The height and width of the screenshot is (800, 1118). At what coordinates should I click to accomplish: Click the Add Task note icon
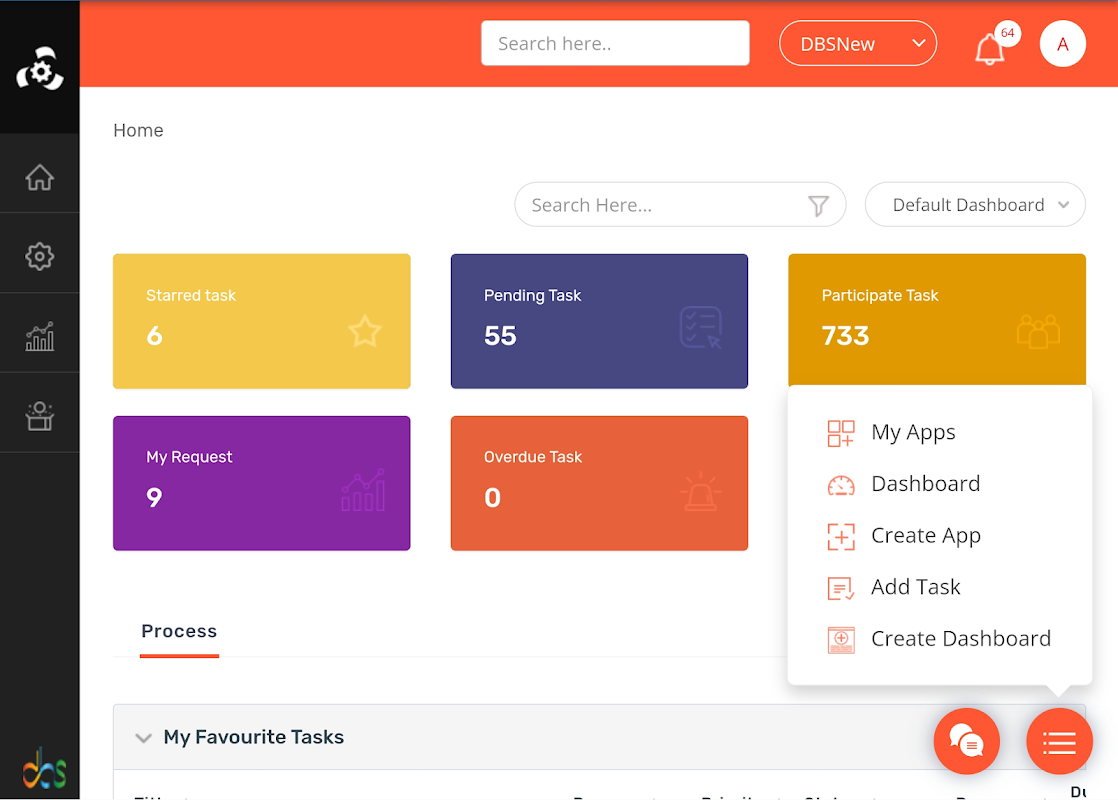coord(841,588)
